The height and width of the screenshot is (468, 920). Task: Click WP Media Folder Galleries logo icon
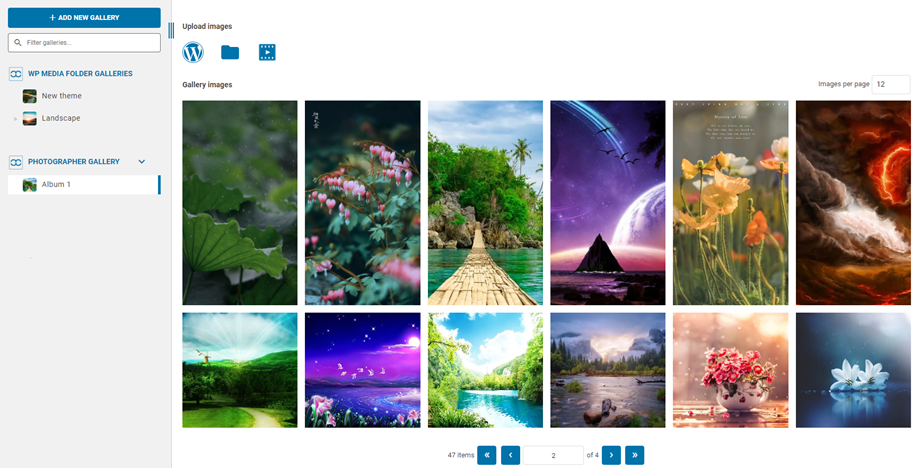point(16,74)
